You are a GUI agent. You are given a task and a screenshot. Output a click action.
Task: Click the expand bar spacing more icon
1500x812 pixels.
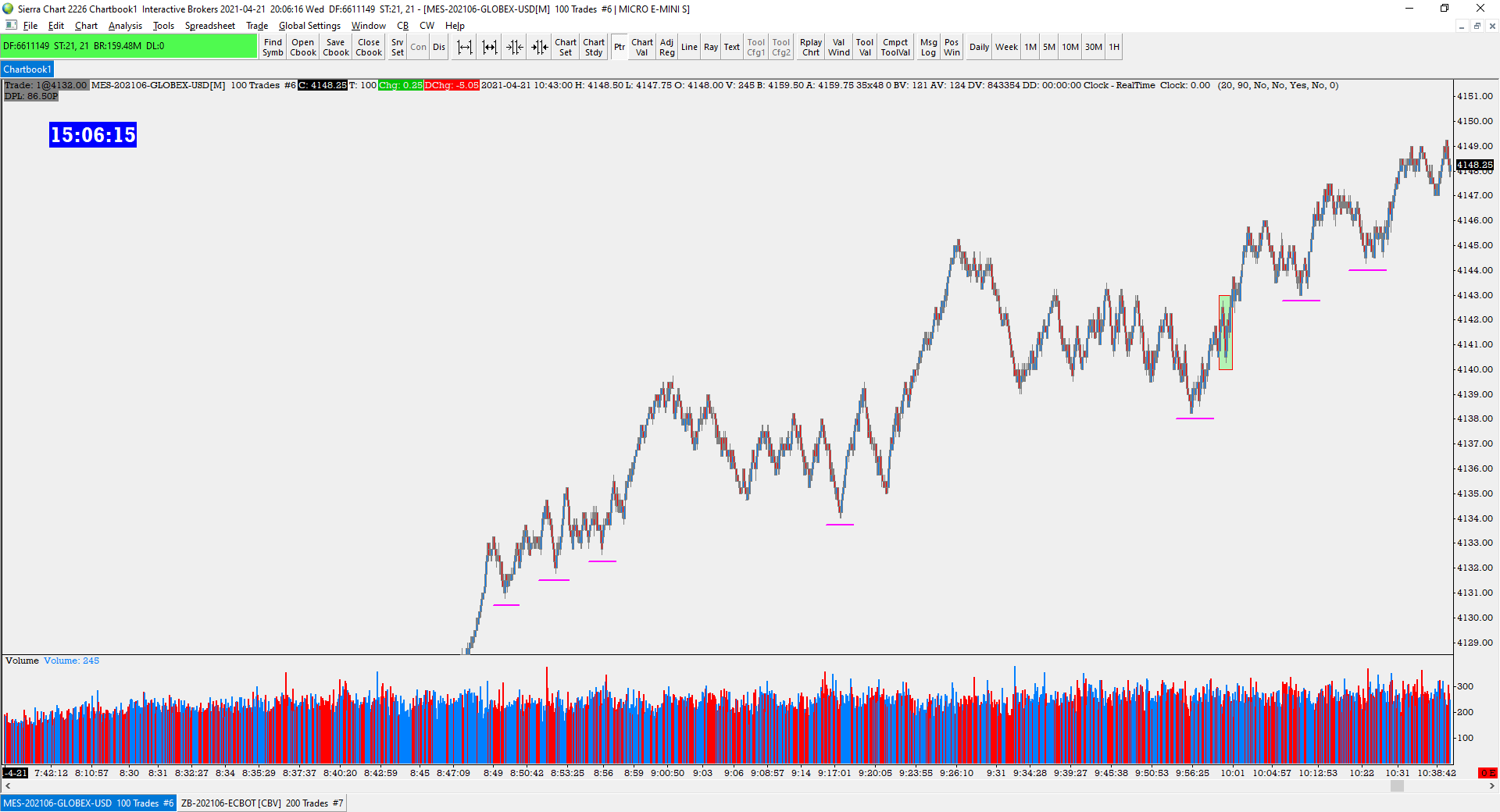[x=490, y=47]
